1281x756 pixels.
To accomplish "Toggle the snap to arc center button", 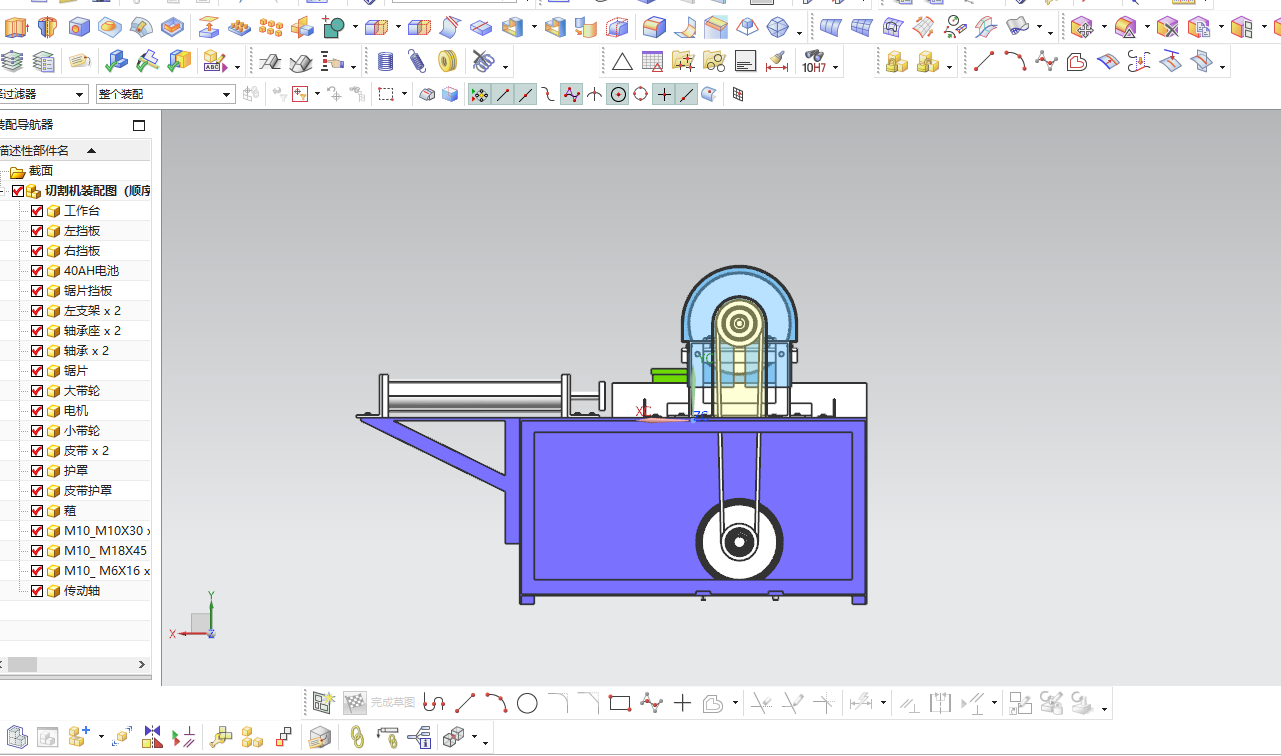I will point(618,94).
